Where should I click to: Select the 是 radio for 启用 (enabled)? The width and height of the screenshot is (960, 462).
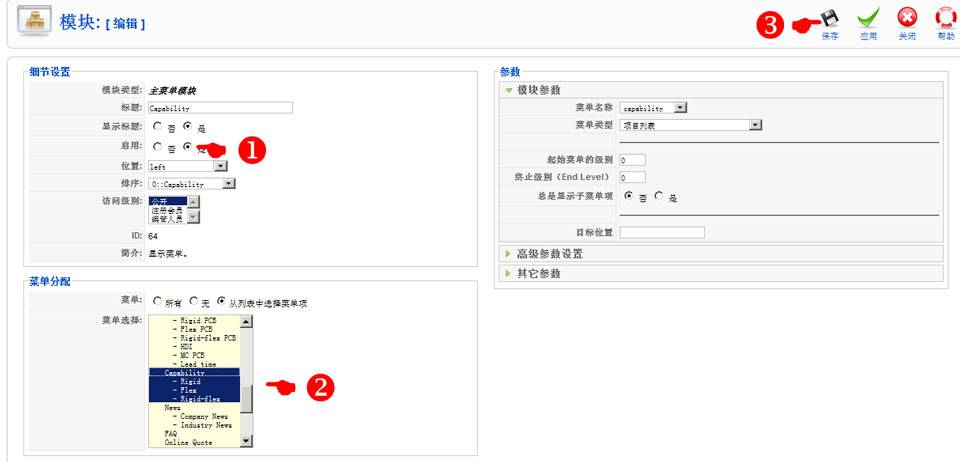coord(187,147)
